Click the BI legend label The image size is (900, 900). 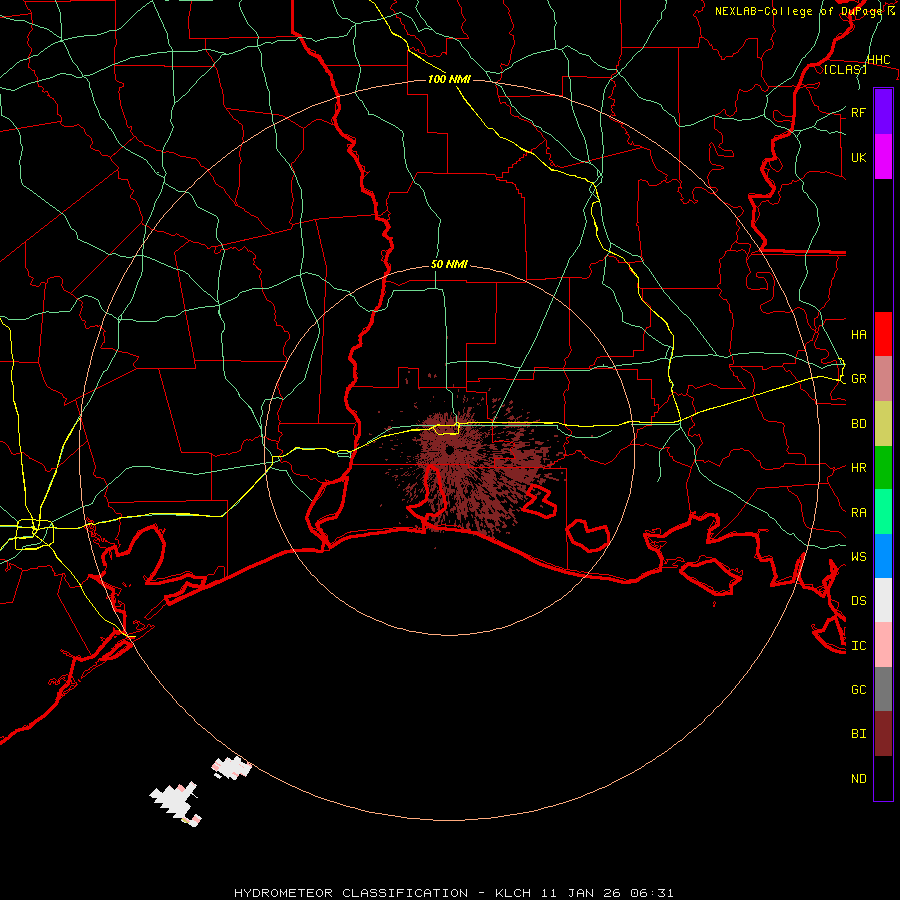tap(858, 734)
